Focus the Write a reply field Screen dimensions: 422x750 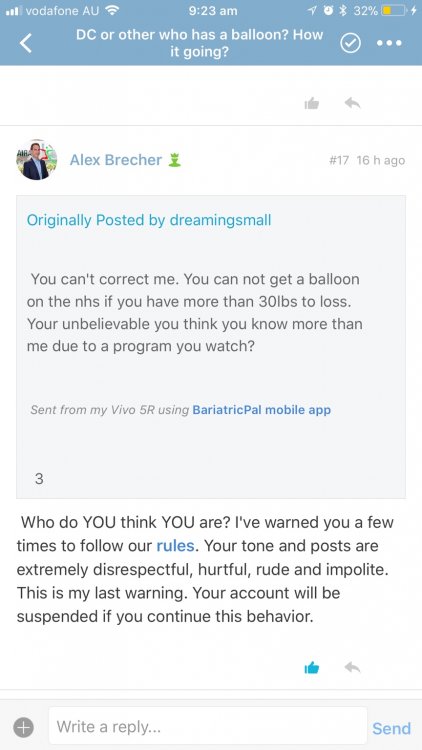(208, 727)
